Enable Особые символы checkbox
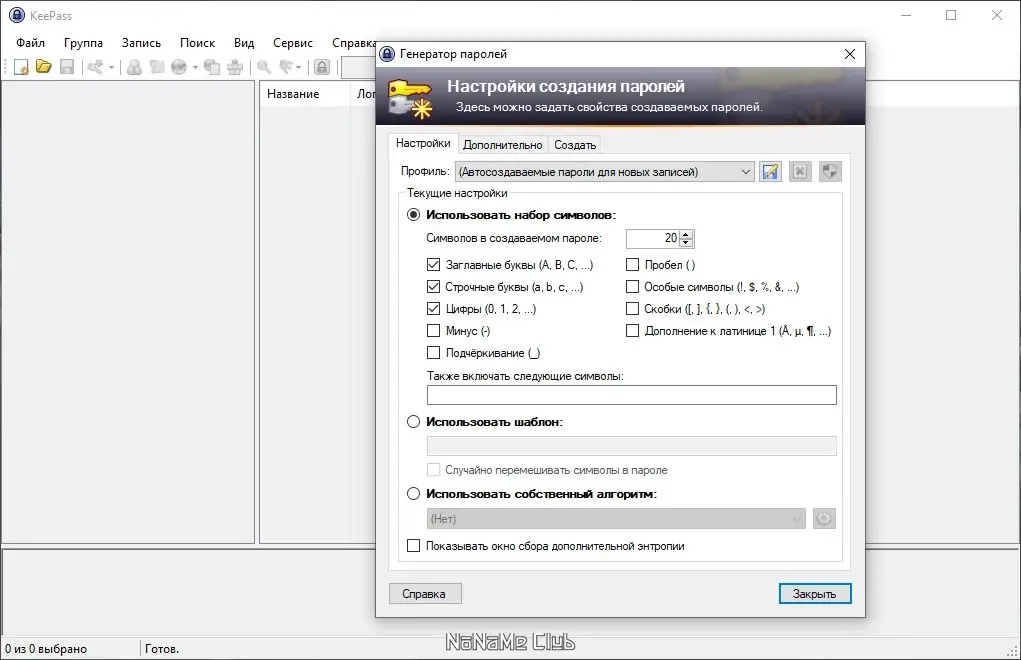Screen dimensions: 1021x660 [x=632, y=287]
